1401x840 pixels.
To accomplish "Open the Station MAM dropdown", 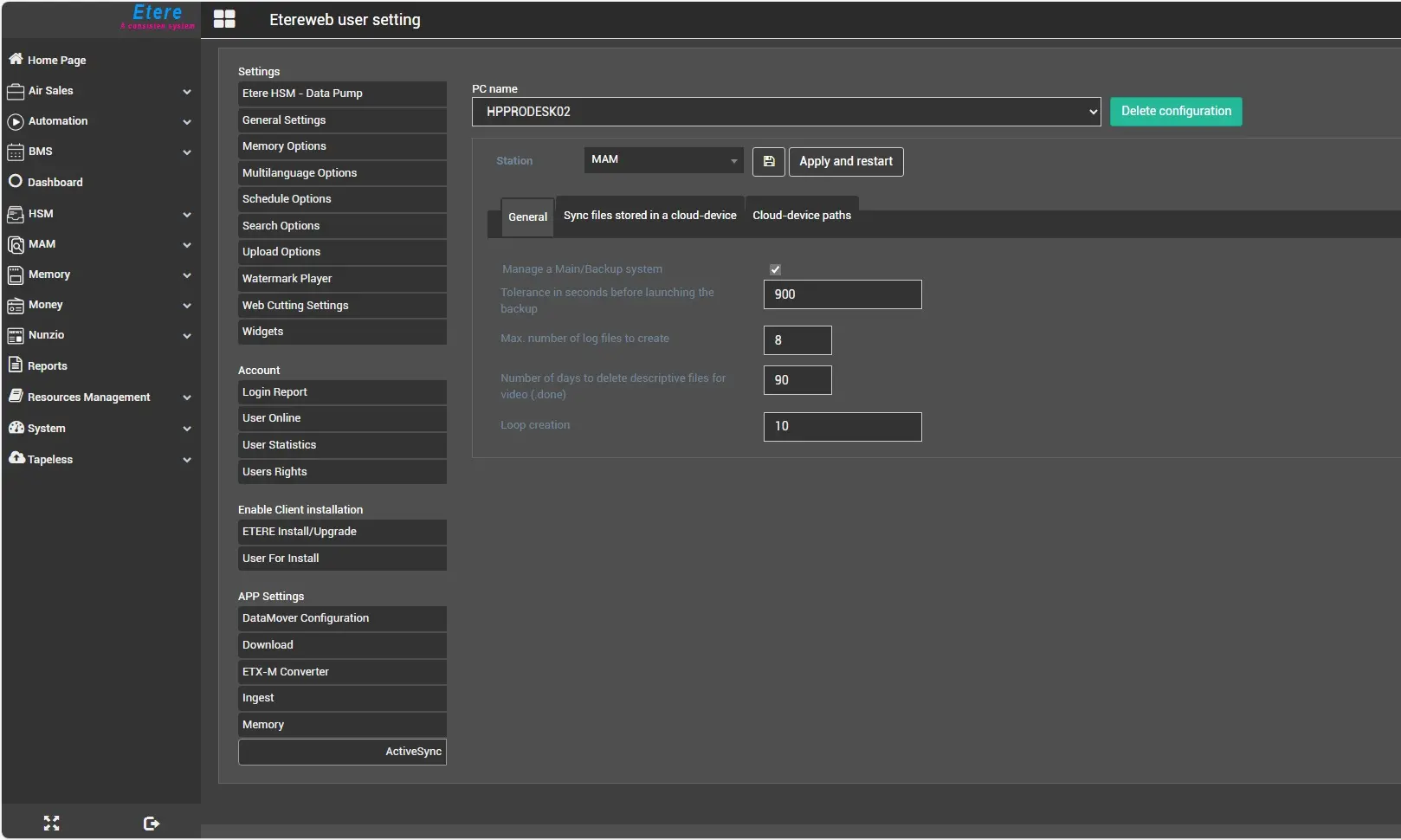I will pyautogui.click(x=662, y=160).
